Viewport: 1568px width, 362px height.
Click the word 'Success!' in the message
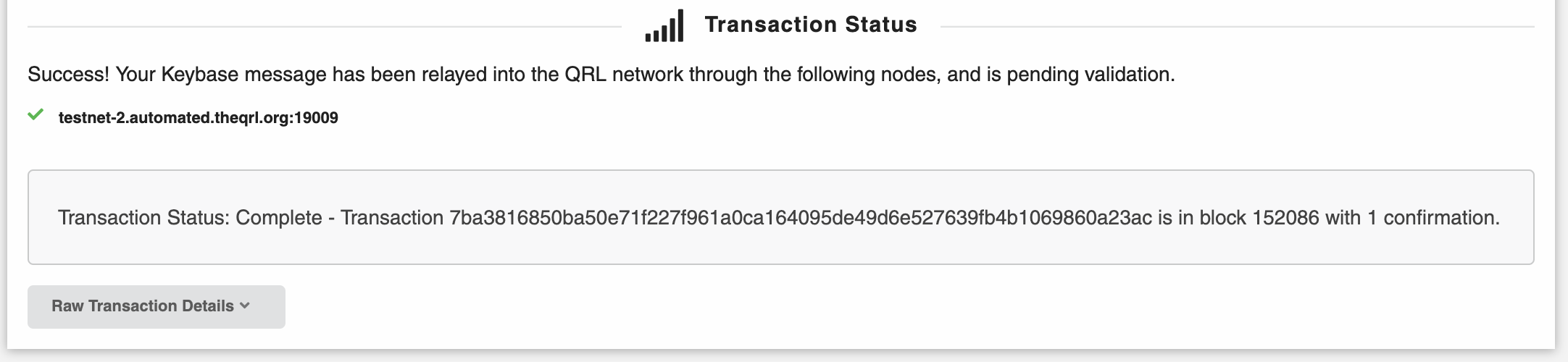68,75
